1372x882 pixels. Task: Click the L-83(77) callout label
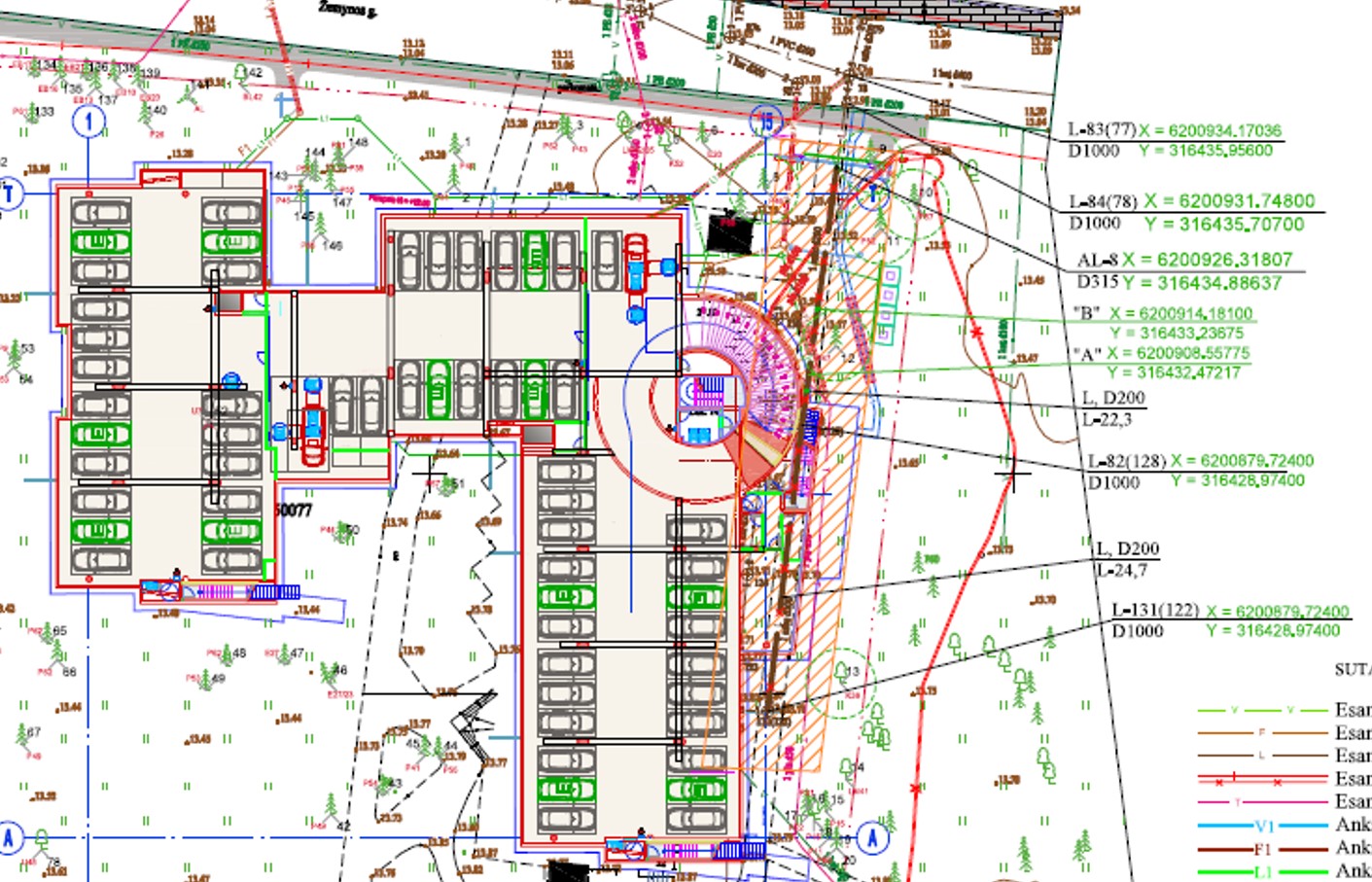tap(1102, 130)
